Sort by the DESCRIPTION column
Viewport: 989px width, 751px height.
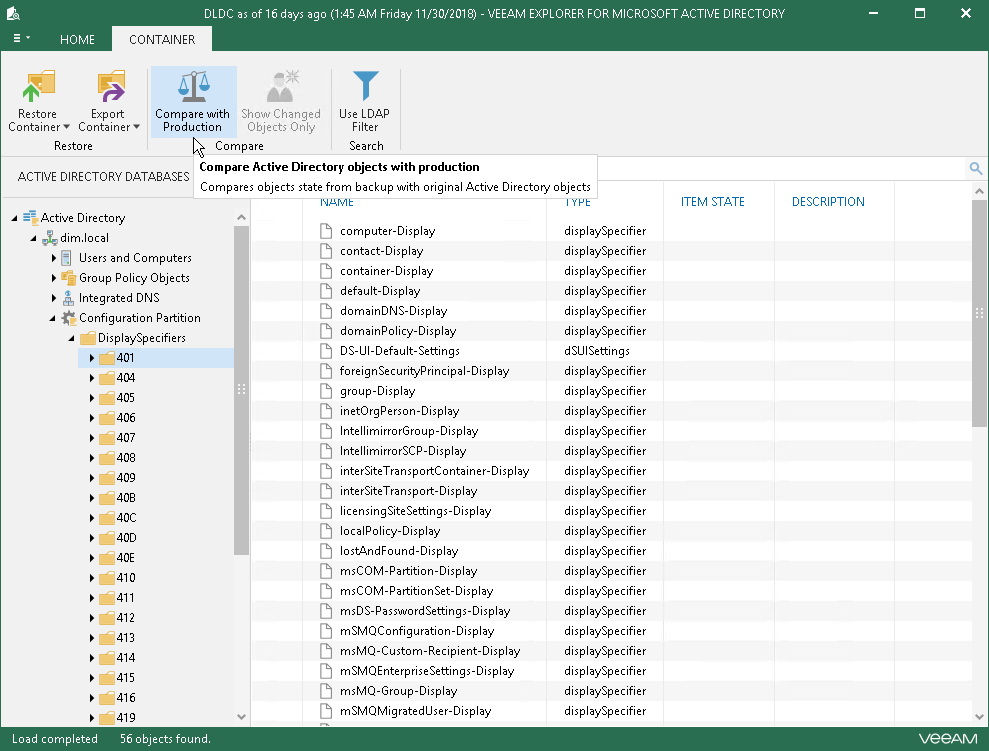828,202
